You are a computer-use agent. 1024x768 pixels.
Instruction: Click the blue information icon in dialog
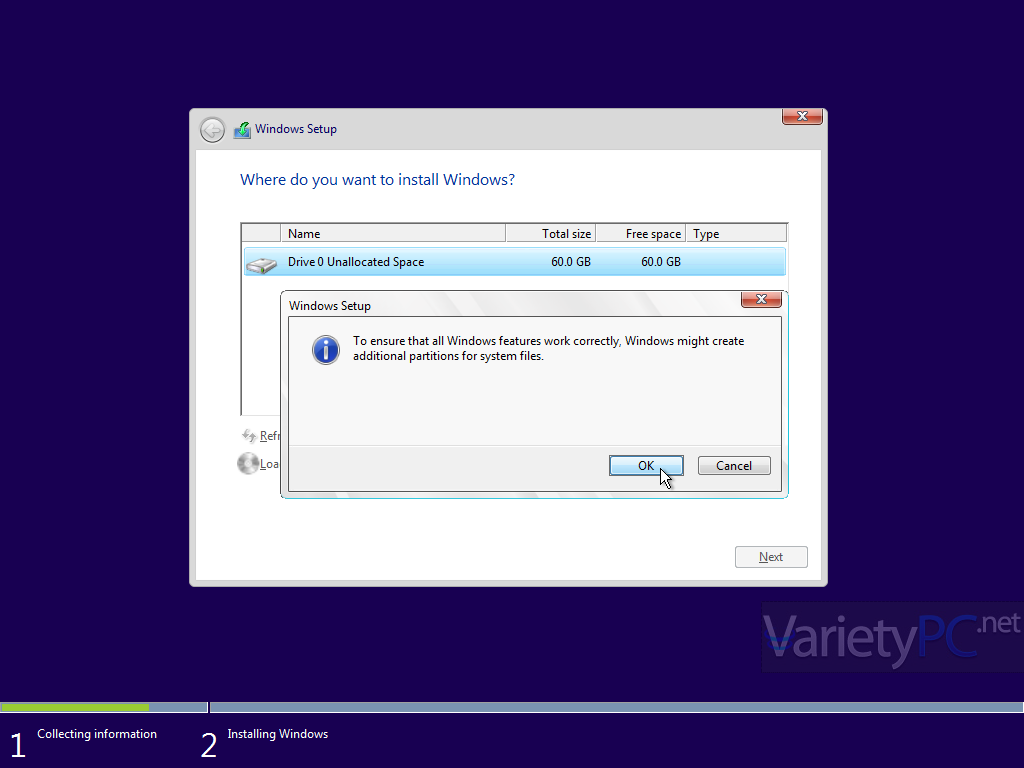pyautogui.click(x=325, y=349)
